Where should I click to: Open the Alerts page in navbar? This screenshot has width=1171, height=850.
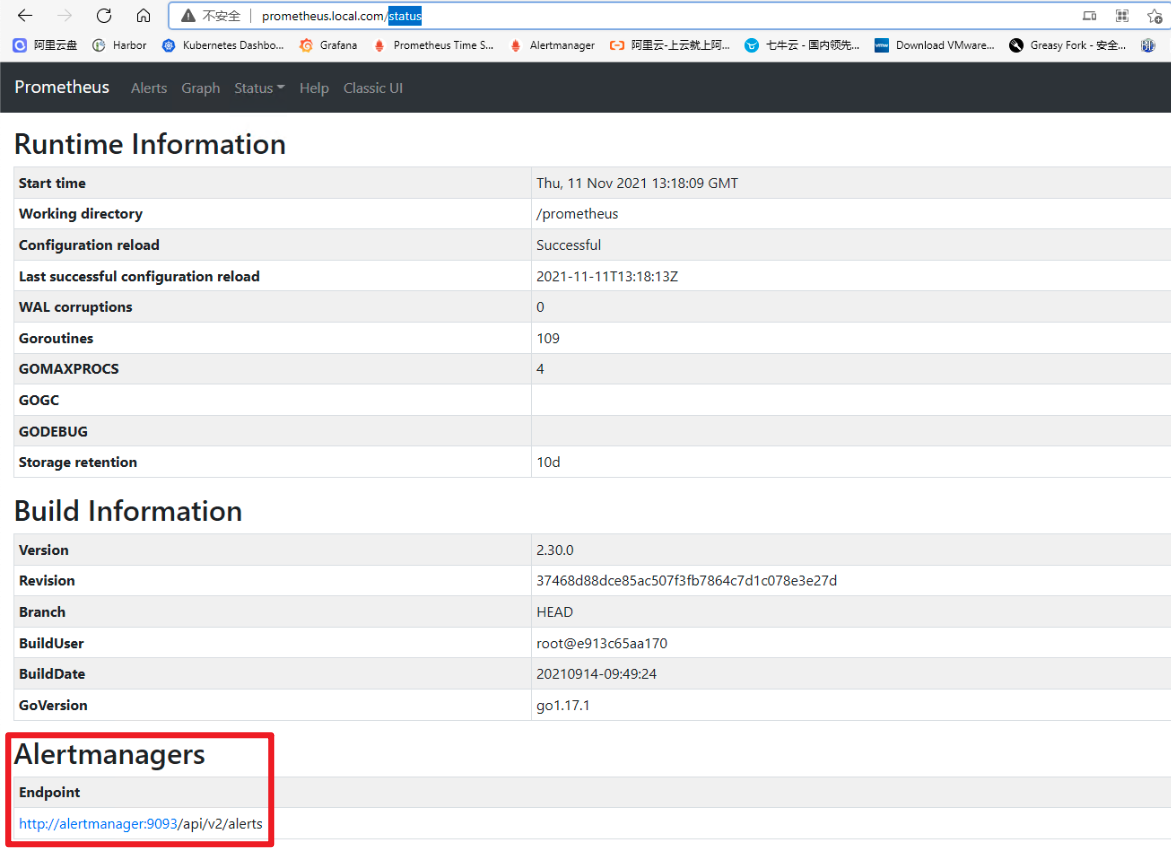pos(149,88)
